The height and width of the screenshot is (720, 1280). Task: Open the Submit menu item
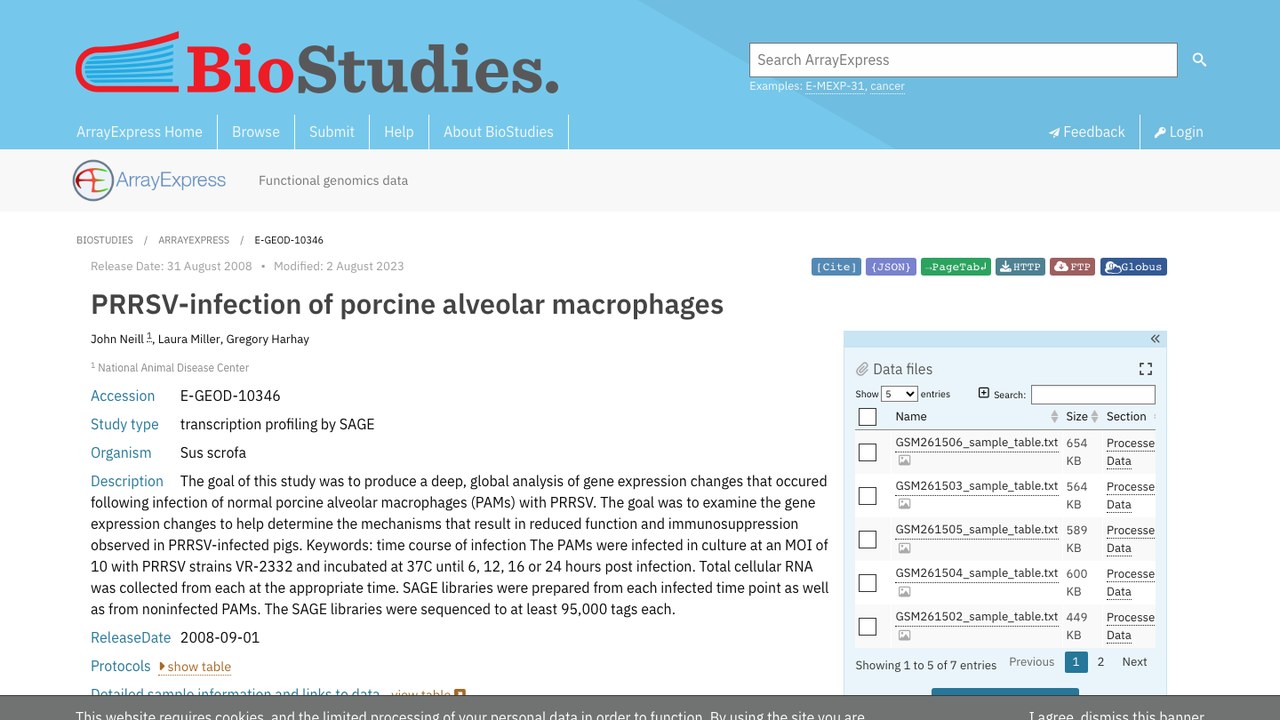point(332,132)
